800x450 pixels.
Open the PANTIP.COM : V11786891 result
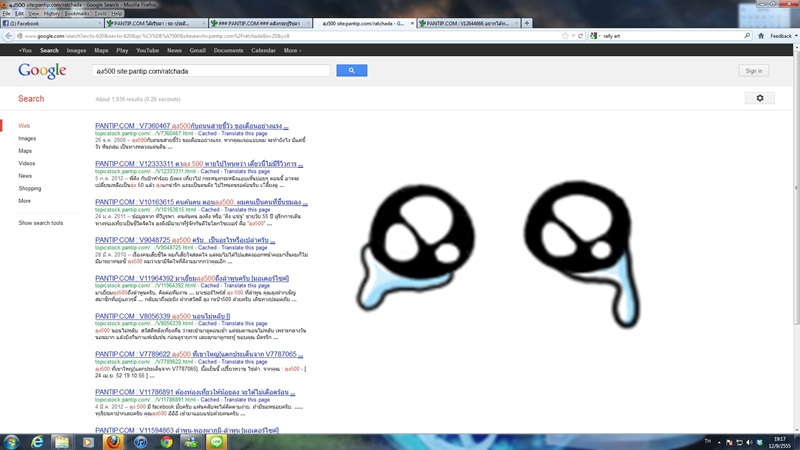(195, 392)
